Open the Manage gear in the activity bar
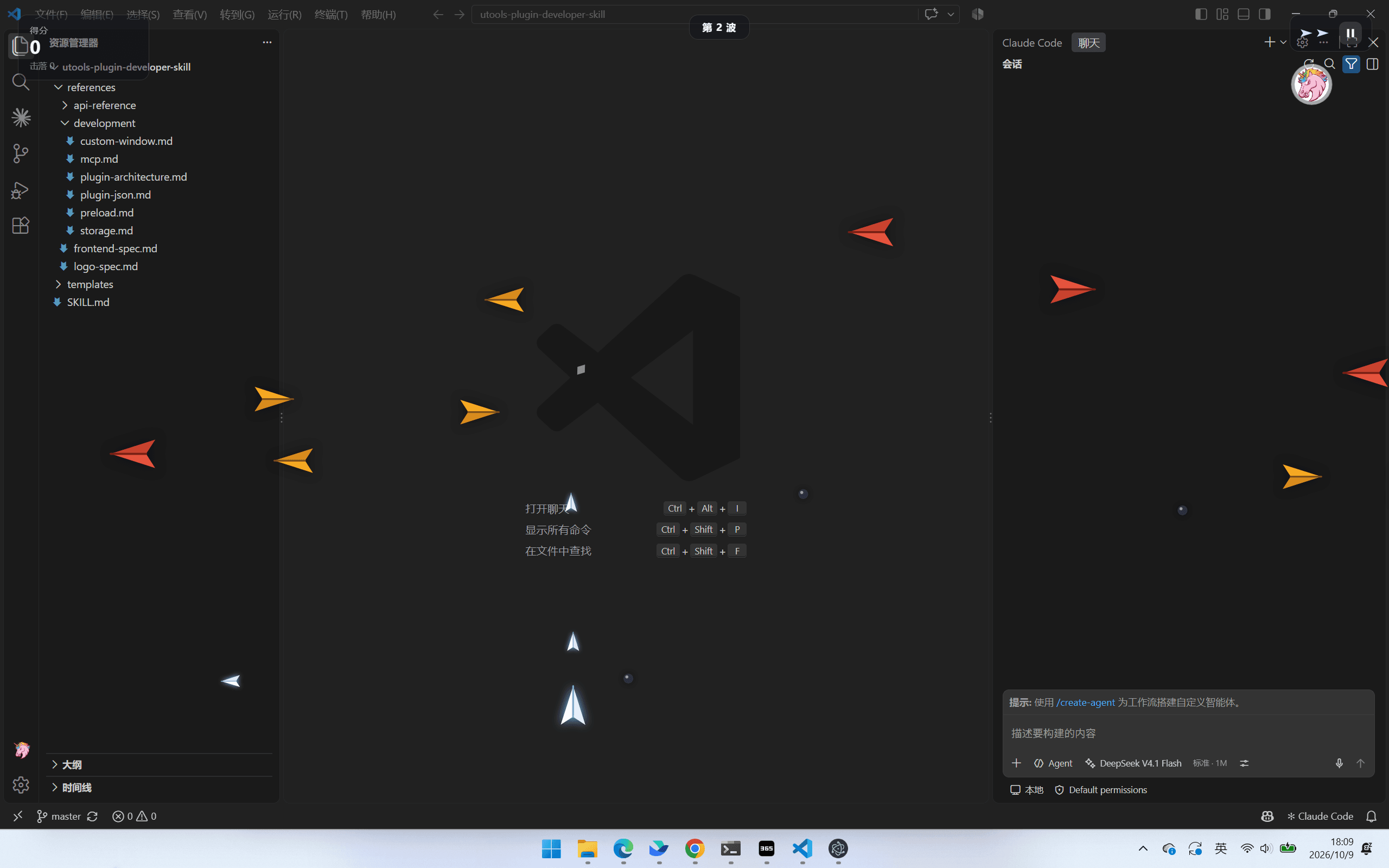This screenshot has height=868, width=1389. [x=21, y=785]
